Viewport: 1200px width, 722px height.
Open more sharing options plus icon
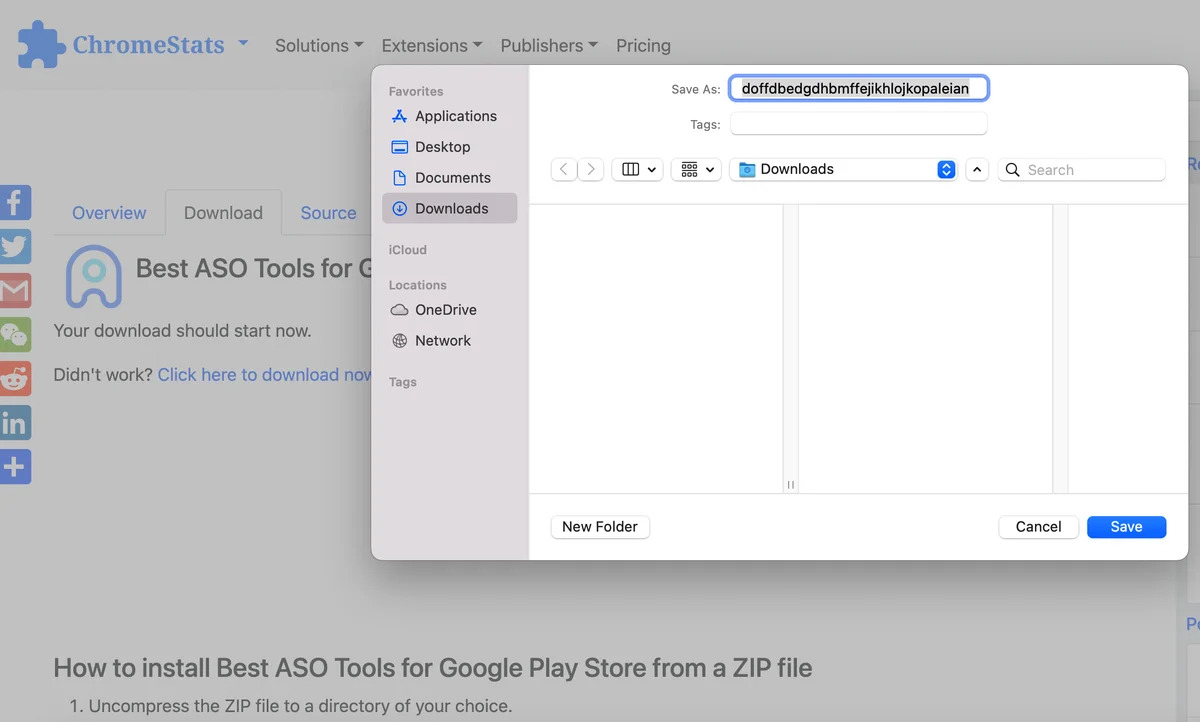pyautogui.click(x=15, y=467)
